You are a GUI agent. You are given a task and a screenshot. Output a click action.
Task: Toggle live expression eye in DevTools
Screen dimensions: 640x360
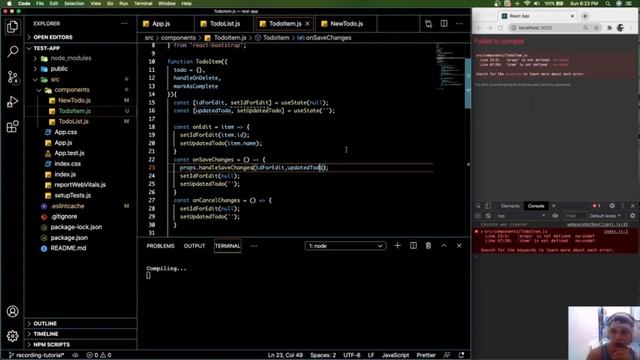pos(555,216)
